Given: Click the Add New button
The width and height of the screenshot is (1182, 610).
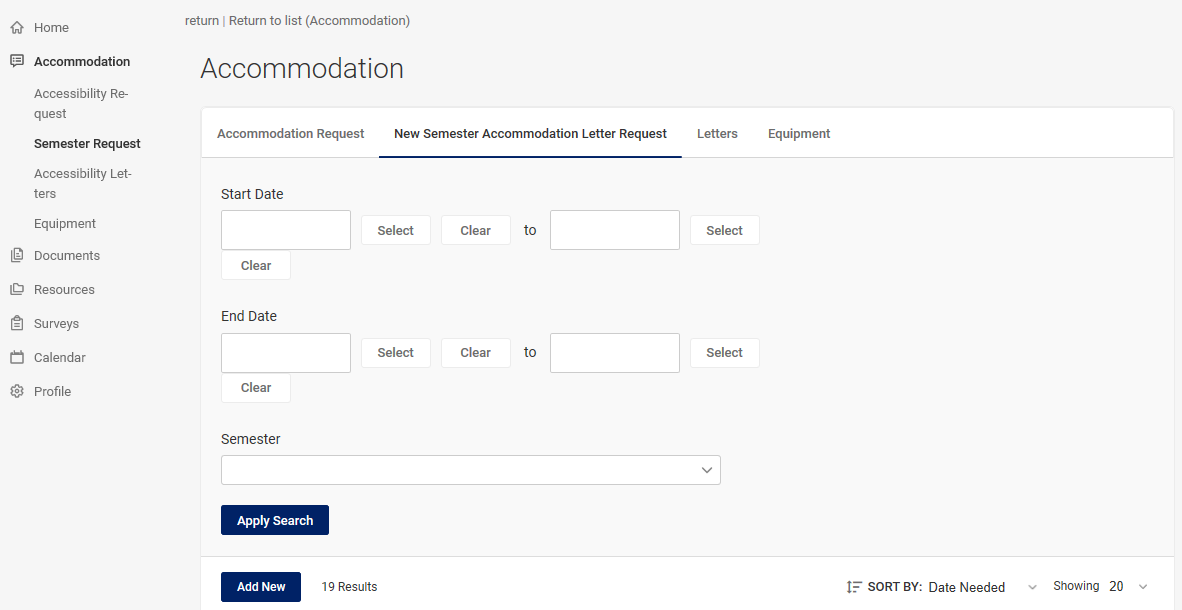Looking at the screenshot, I should click(261, 587).
